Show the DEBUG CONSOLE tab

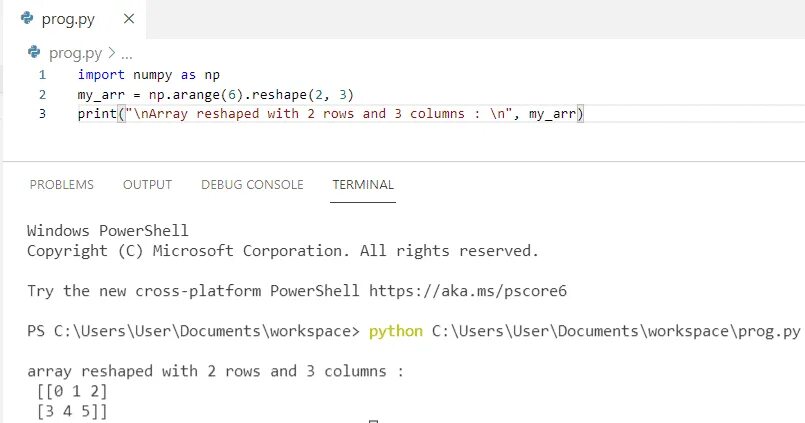click(x=252, y=185)
